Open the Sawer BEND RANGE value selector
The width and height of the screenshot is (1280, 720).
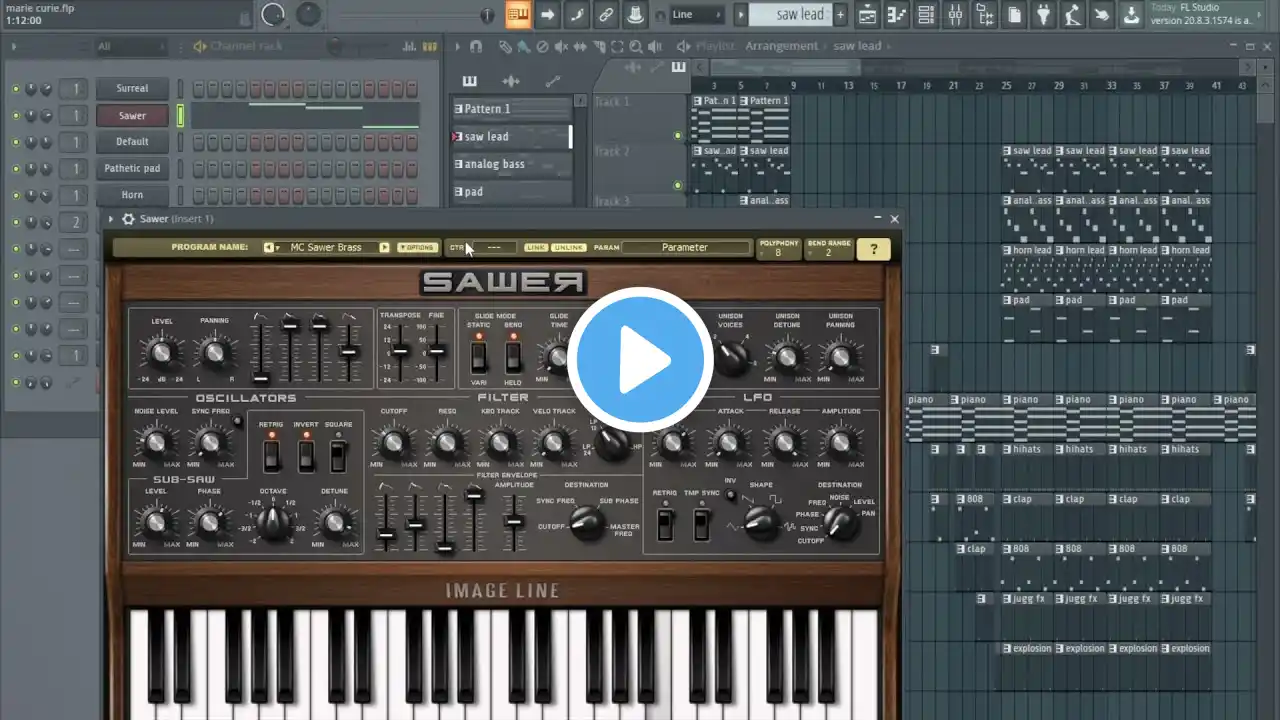tap(828, 249)
